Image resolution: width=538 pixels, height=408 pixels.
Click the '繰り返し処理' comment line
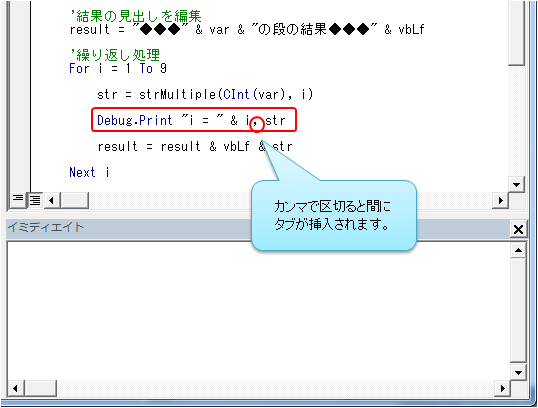coord(115,55)
